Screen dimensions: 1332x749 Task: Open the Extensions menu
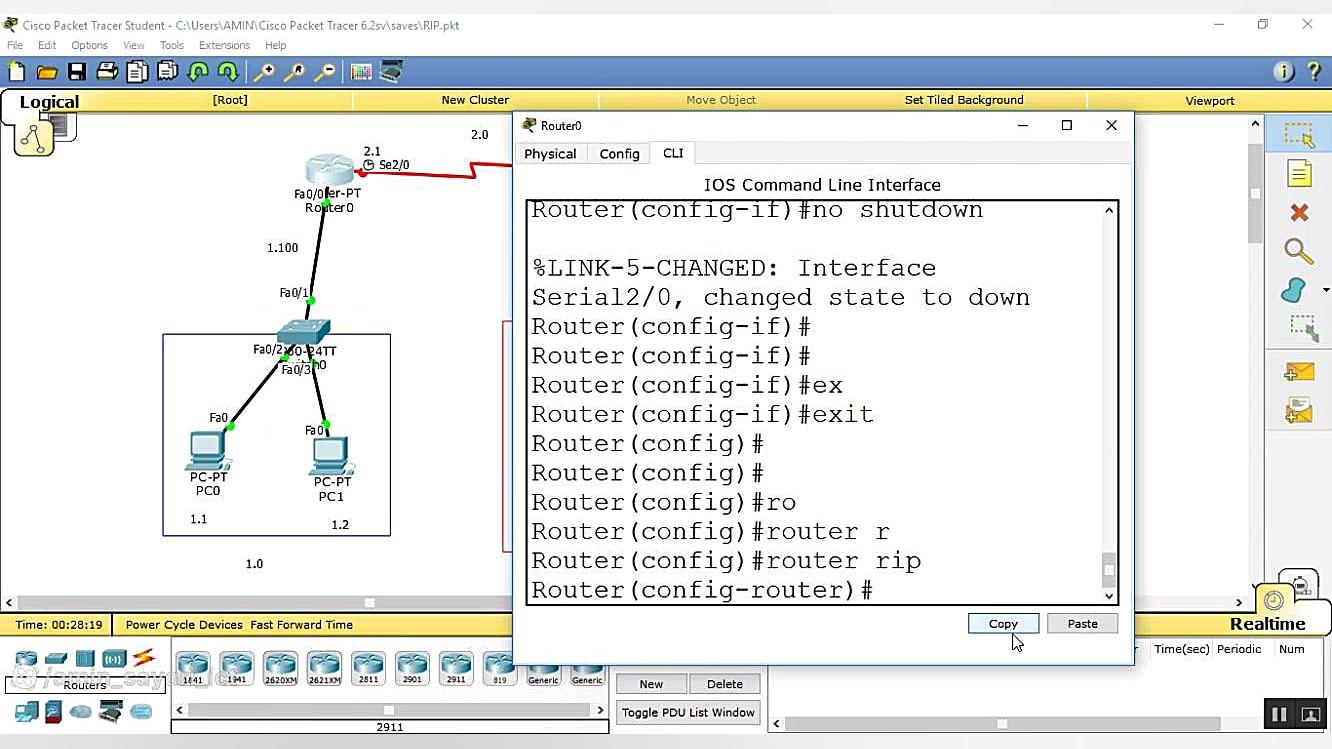click(x=224, y=45)
